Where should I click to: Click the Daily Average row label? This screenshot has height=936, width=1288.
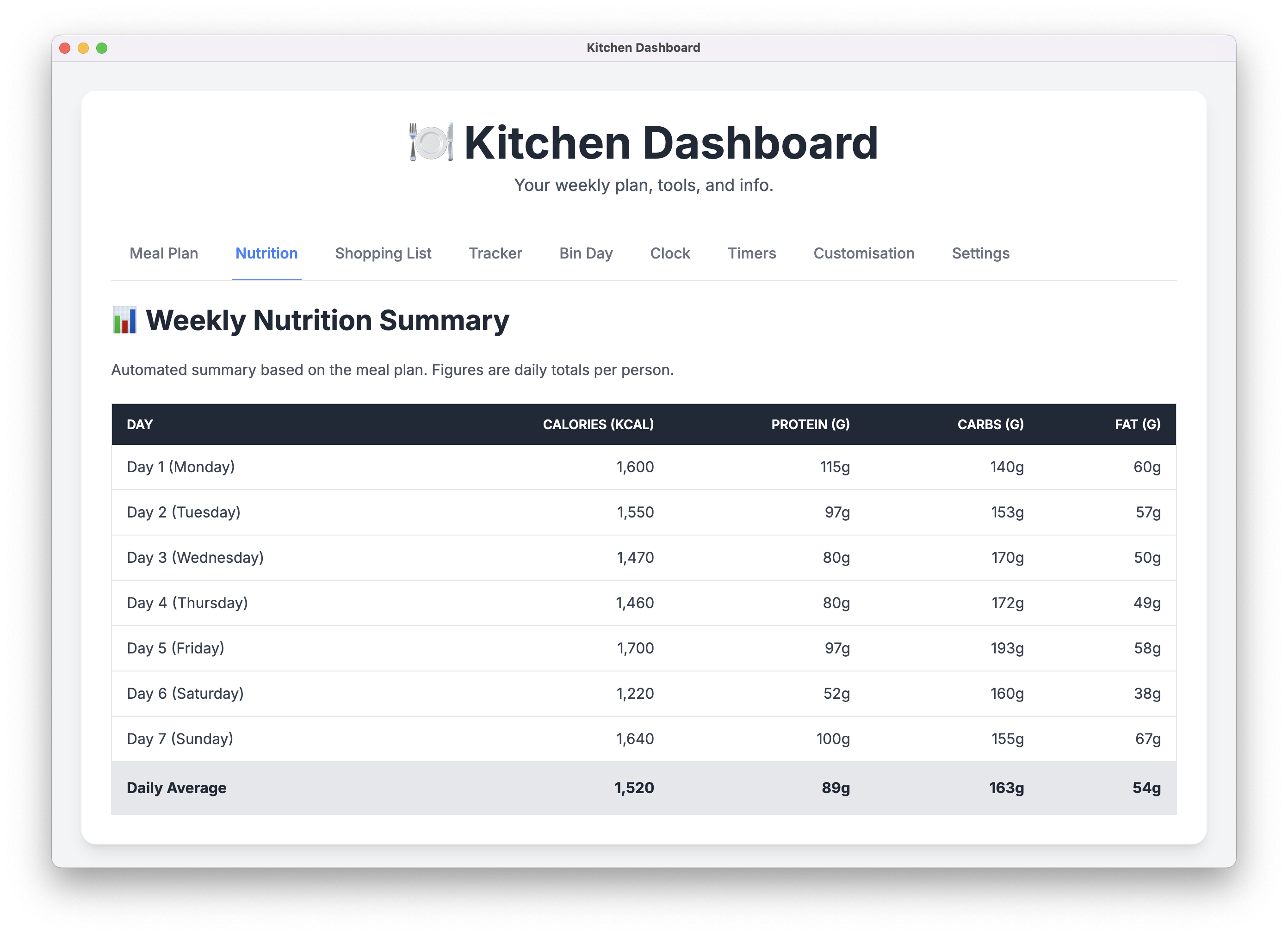[x=177, y=788]
